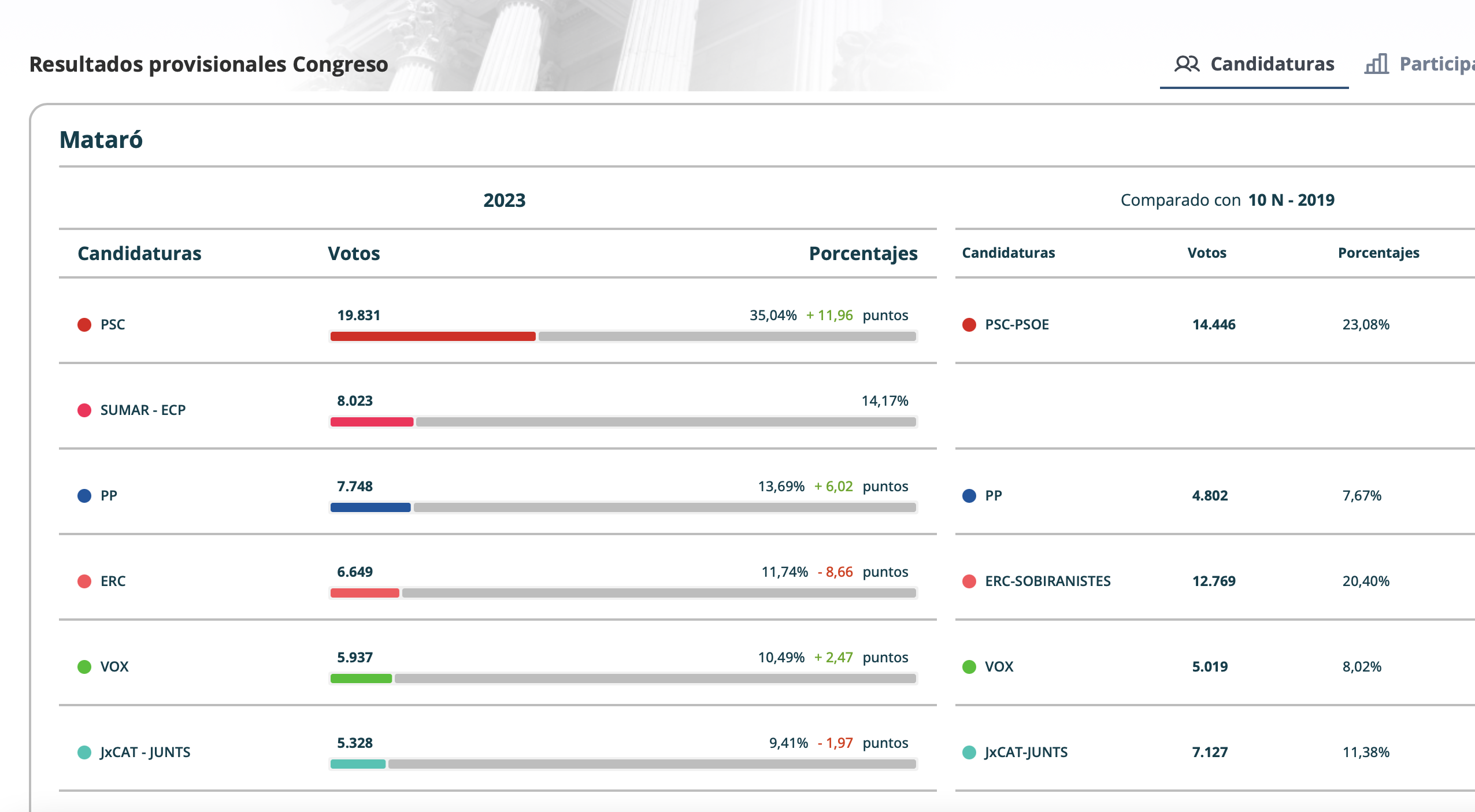Click the ERC-SOBIRANISTES label
Screen dimensions: 1475x812
click(x=1048, y=581)
